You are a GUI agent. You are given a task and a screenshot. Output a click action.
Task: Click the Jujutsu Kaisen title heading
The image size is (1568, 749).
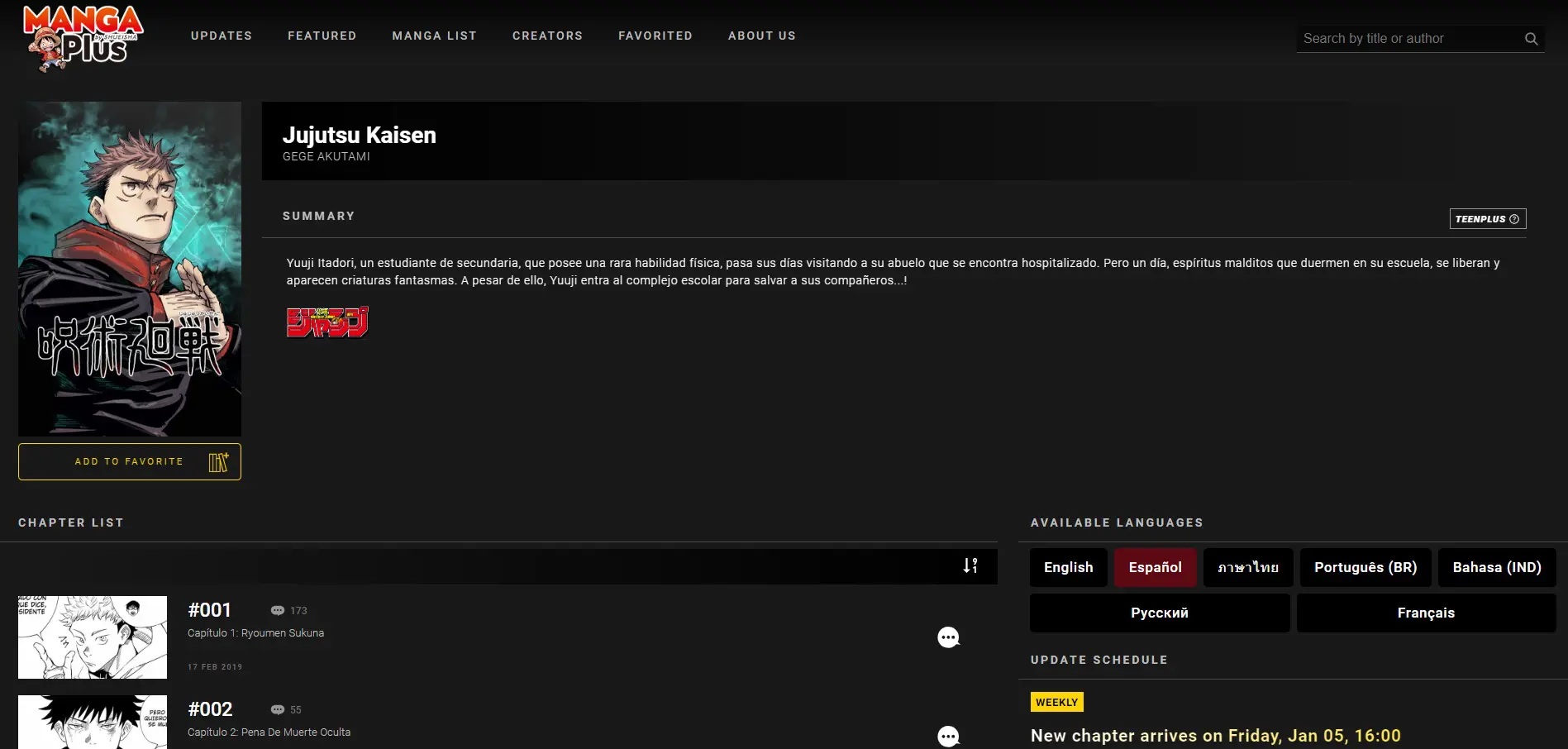click(360, 135)
